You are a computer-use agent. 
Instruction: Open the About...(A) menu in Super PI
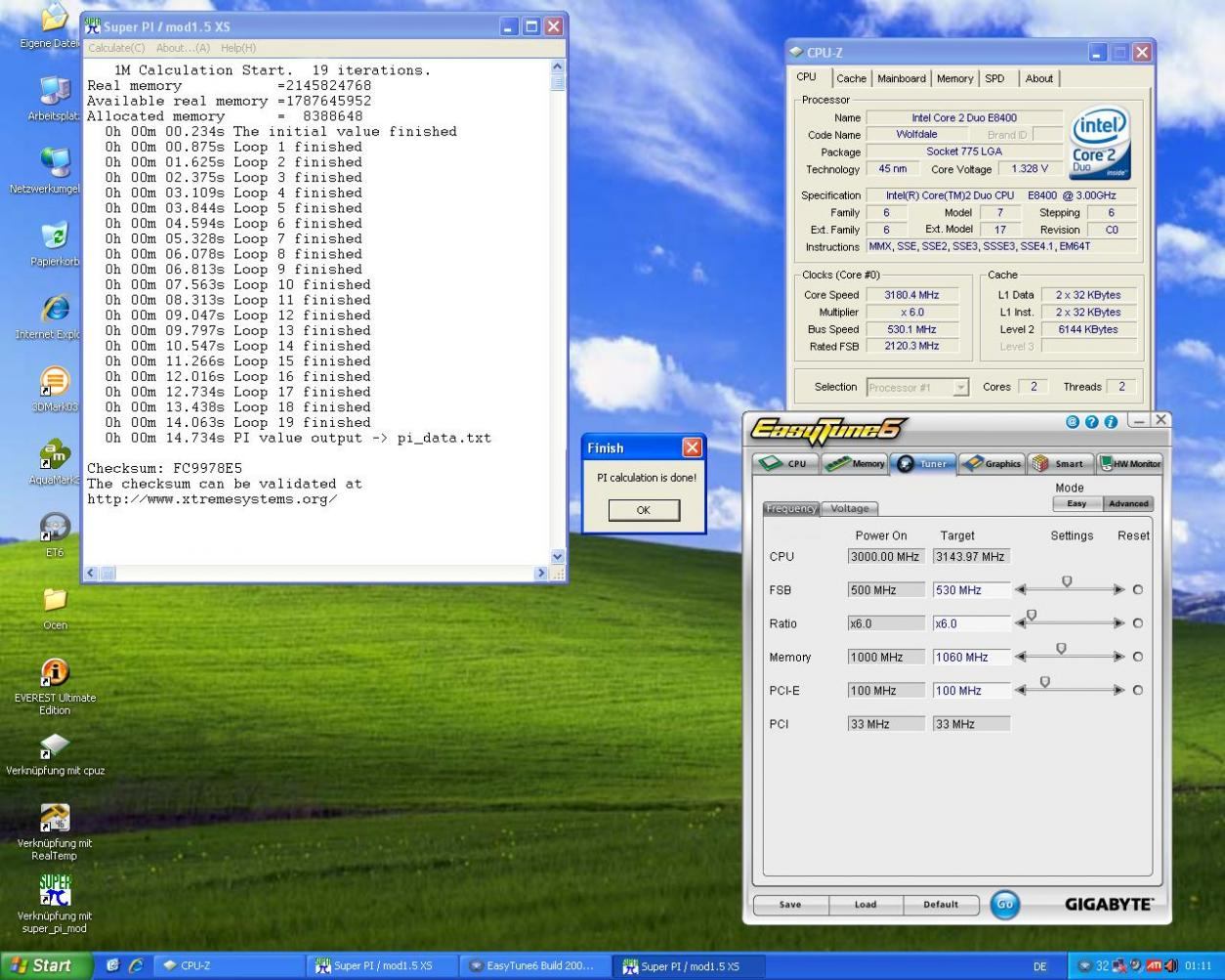coord(183,48)
